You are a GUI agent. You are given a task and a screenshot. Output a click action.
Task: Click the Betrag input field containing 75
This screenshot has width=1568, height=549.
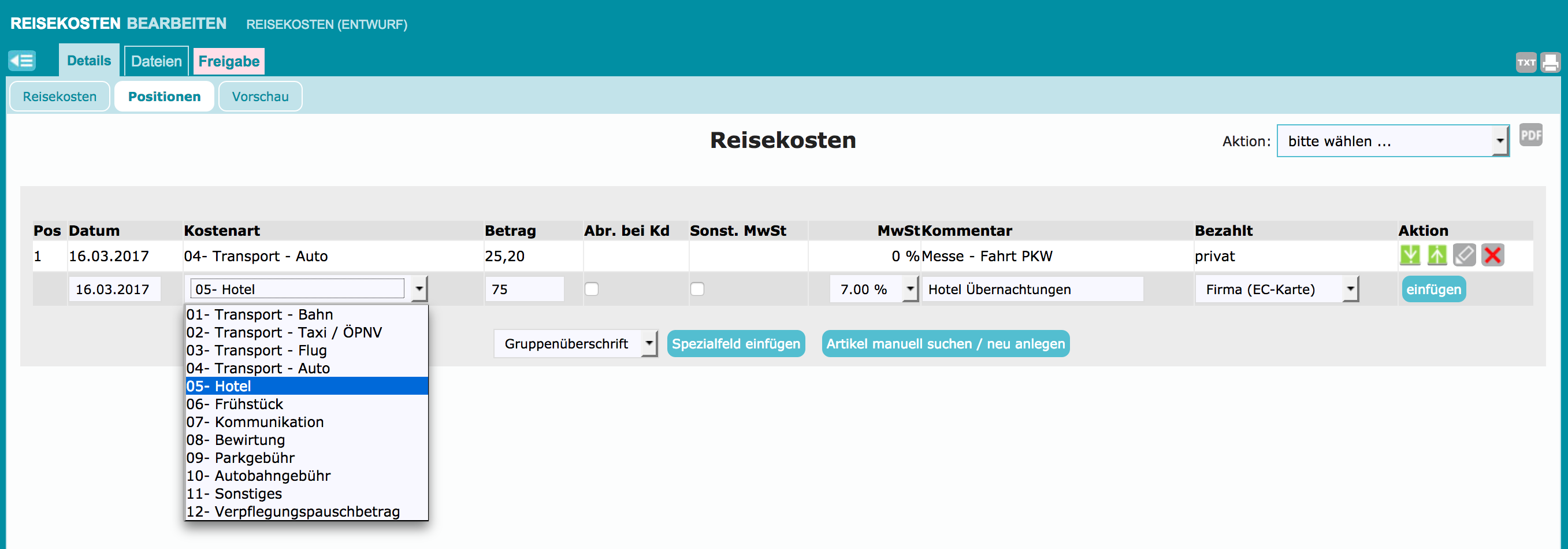(524, 289)
